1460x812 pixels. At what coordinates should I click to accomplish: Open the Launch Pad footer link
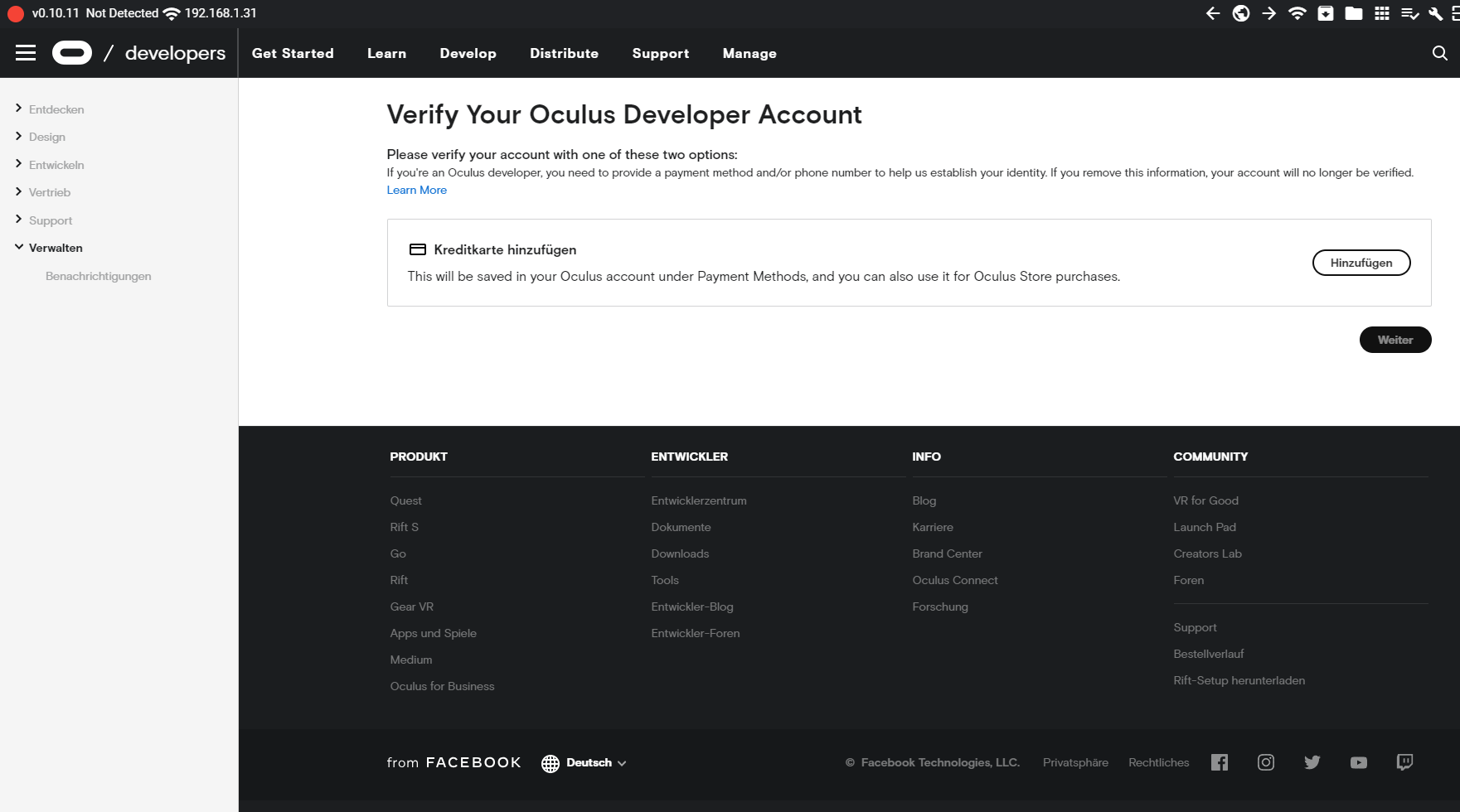pos(1205,527)
